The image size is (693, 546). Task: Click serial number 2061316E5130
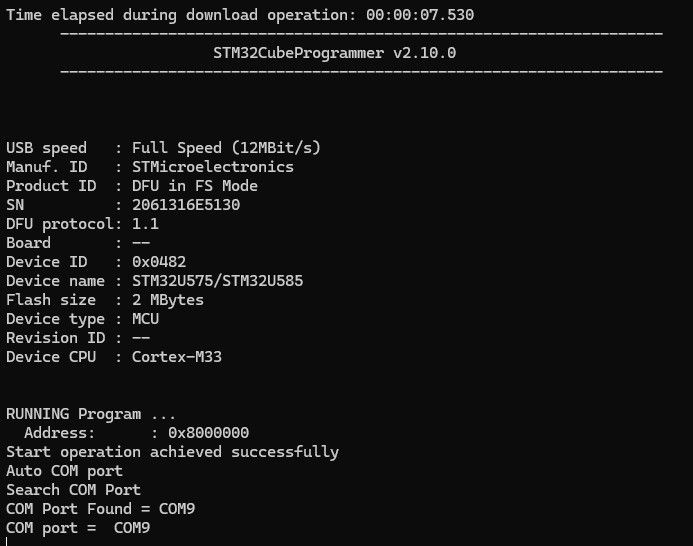pos(186,205)
